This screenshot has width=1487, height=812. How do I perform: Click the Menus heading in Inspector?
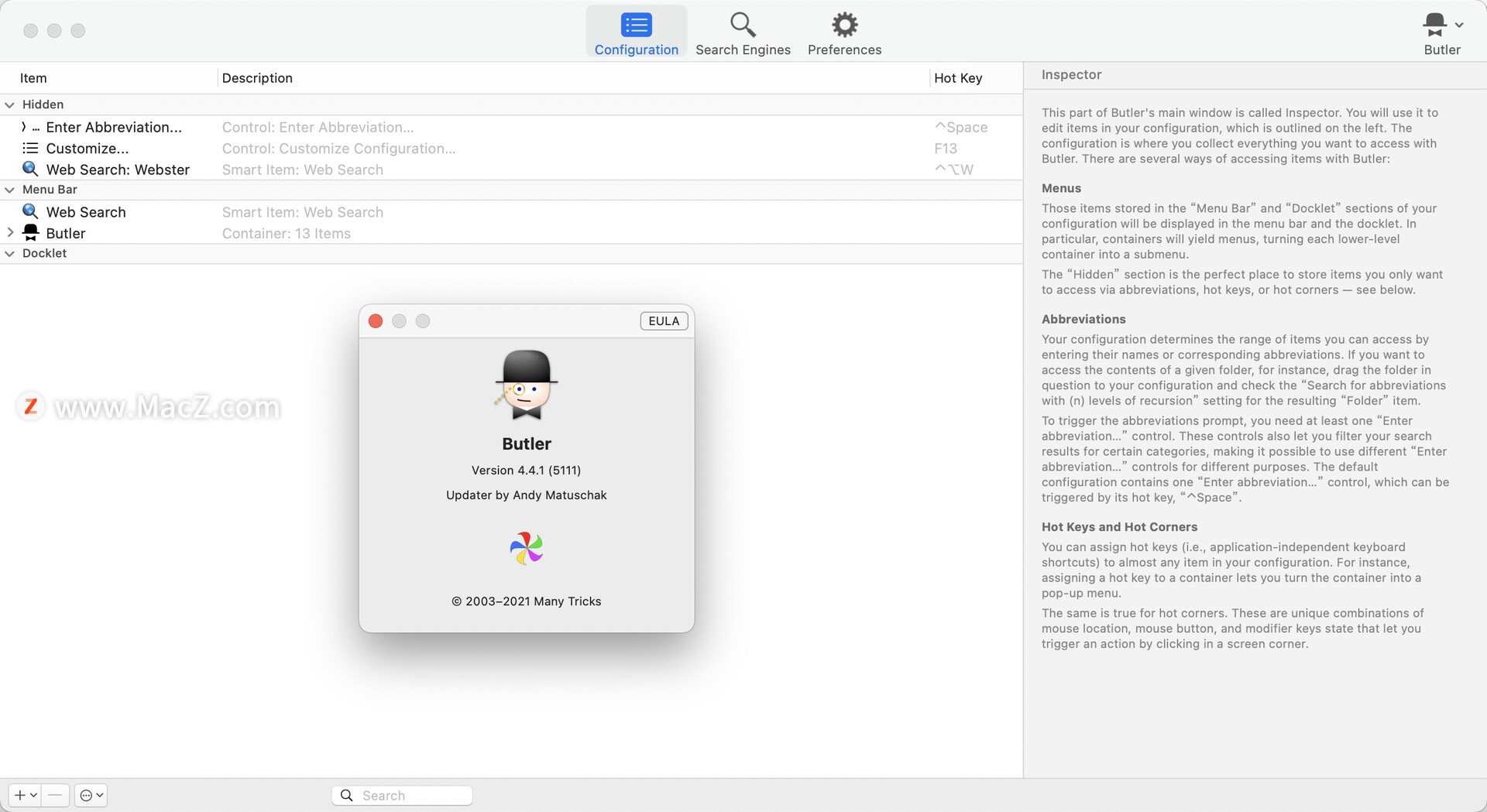[1061, 188]
